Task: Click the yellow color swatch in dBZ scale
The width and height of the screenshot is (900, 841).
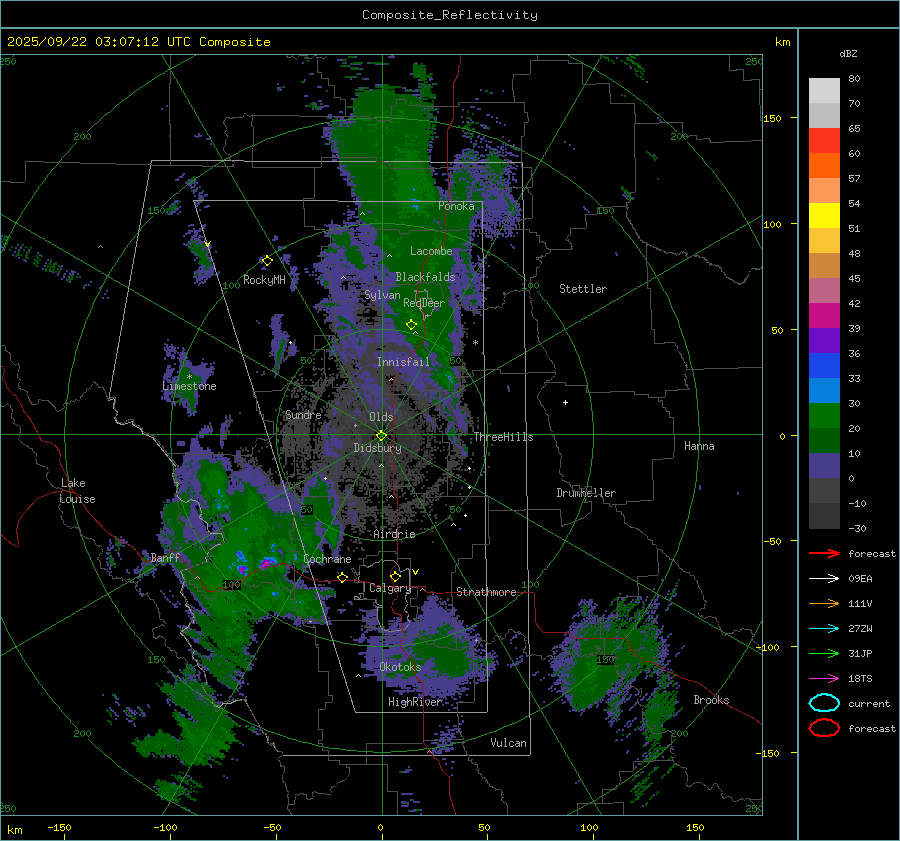Action: pyautogui.click(x=824, y=215)
